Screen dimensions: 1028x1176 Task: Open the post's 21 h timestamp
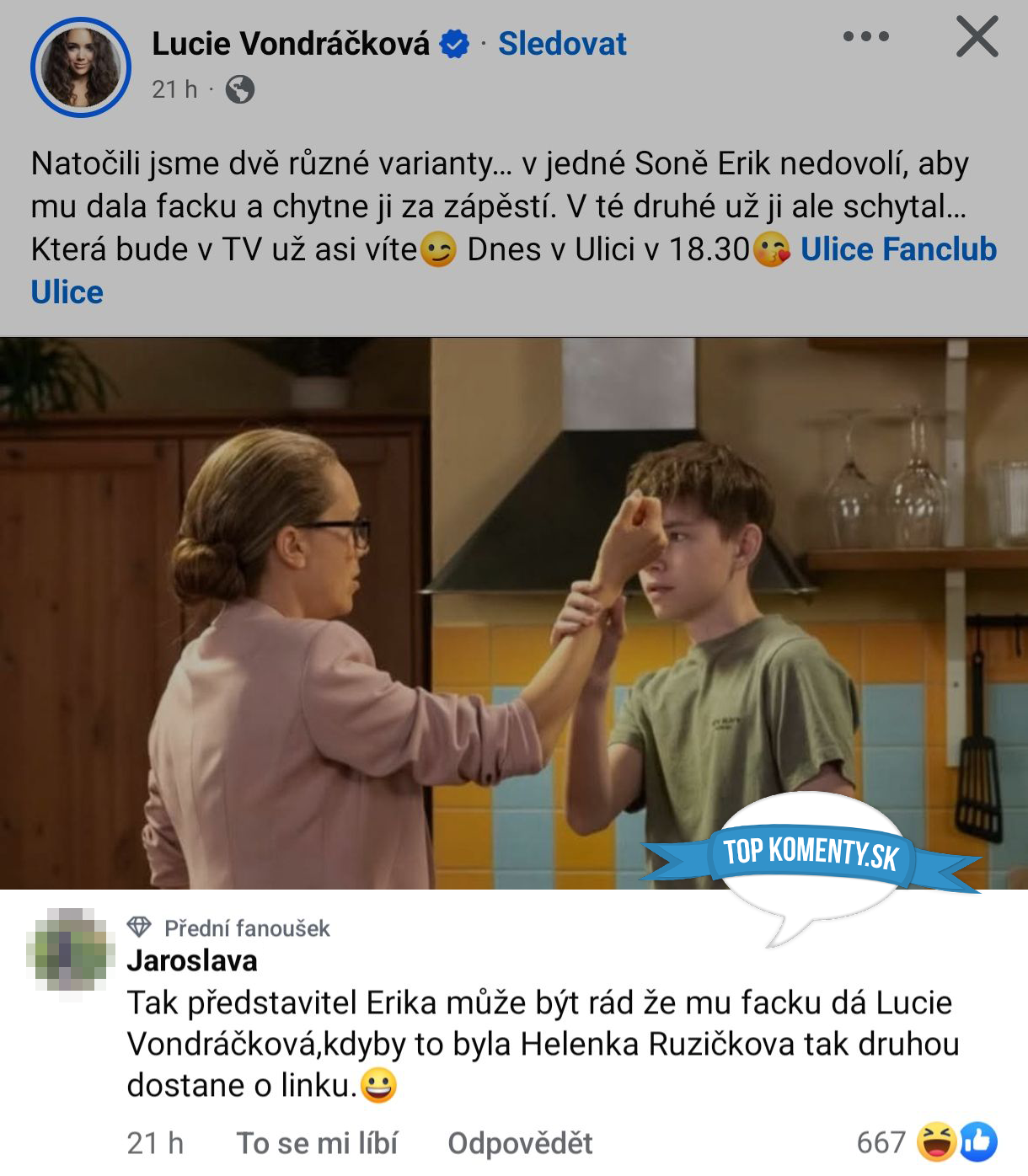pyautogui.click(x=174, y=89)
